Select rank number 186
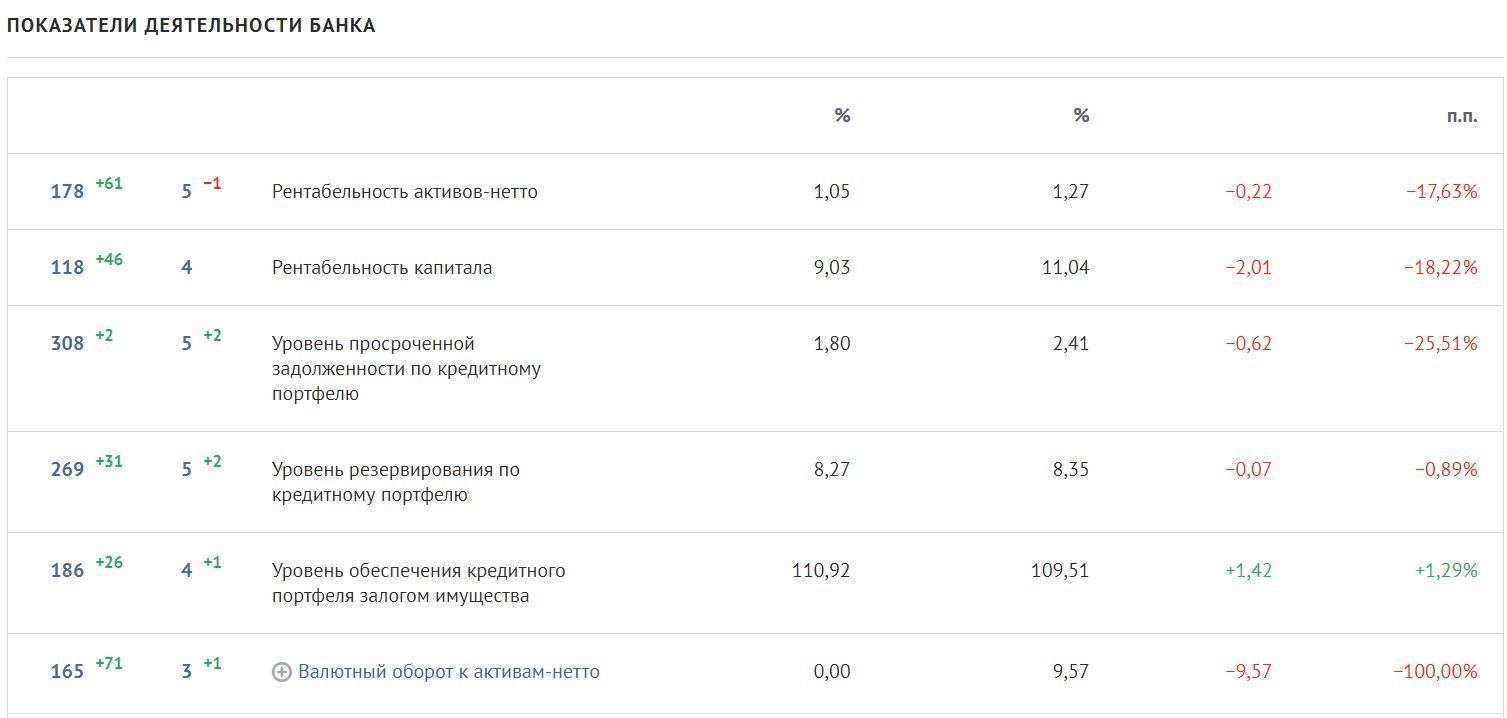Screen dimensions: 1507x718 pyautogui.click(x=67, y=570)
